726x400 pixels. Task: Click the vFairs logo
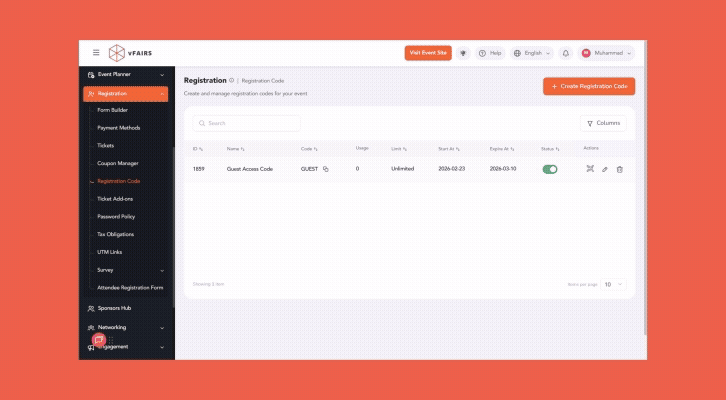point(132,52)
